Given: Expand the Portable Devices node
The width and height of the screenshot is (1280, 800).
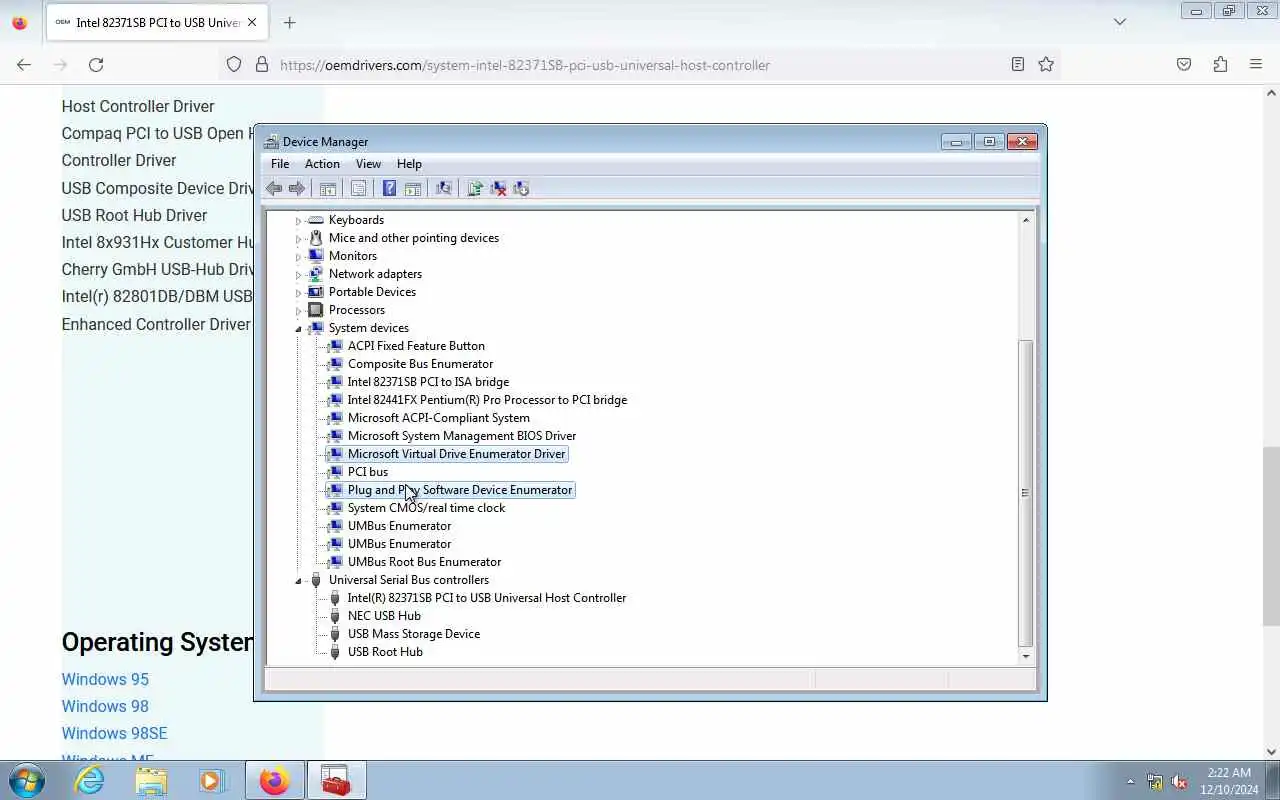Looking at the screenshot, I should 298,292.
